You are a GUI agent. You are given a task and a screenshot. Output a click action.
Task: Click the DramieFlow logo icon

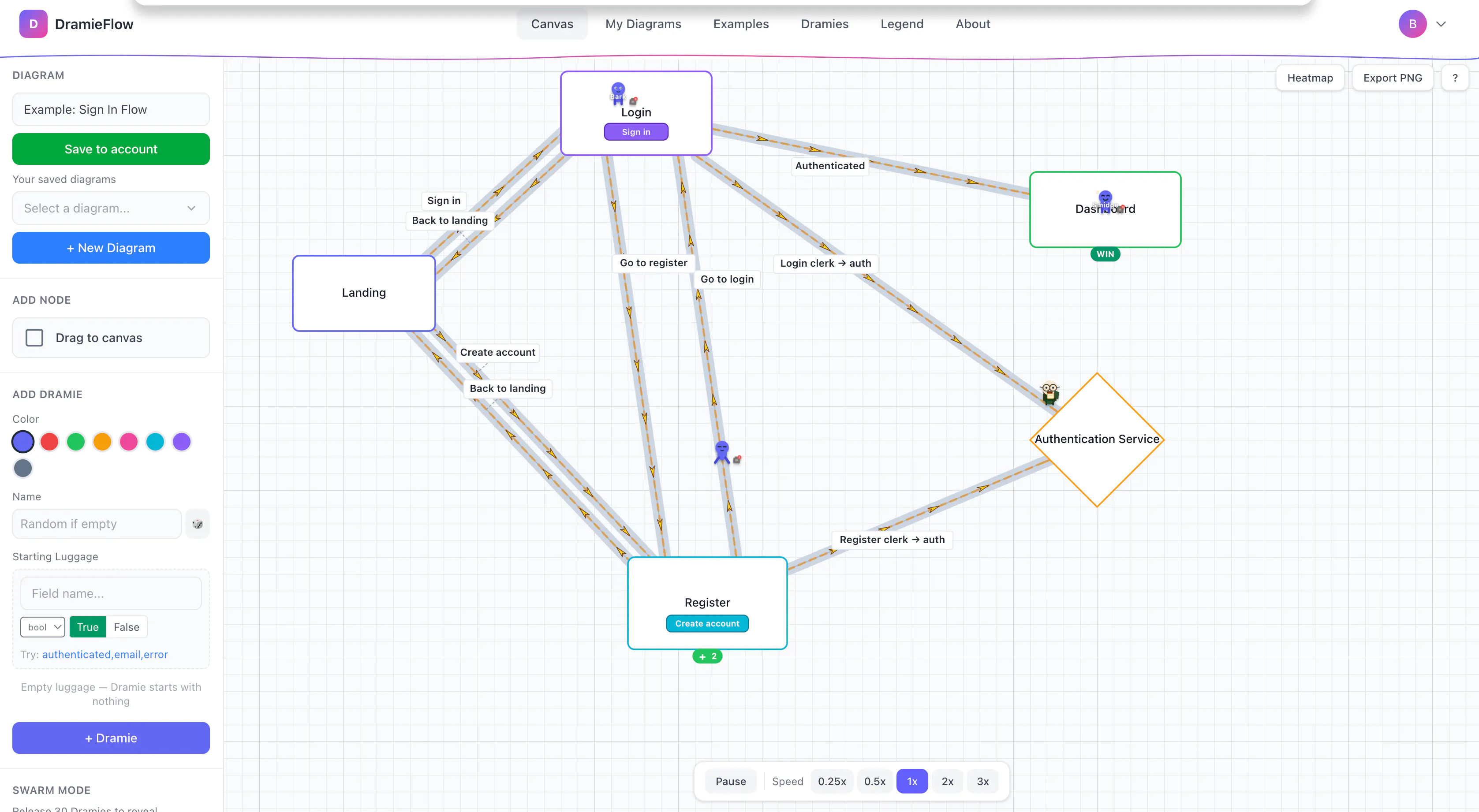(x=34, y=24)
